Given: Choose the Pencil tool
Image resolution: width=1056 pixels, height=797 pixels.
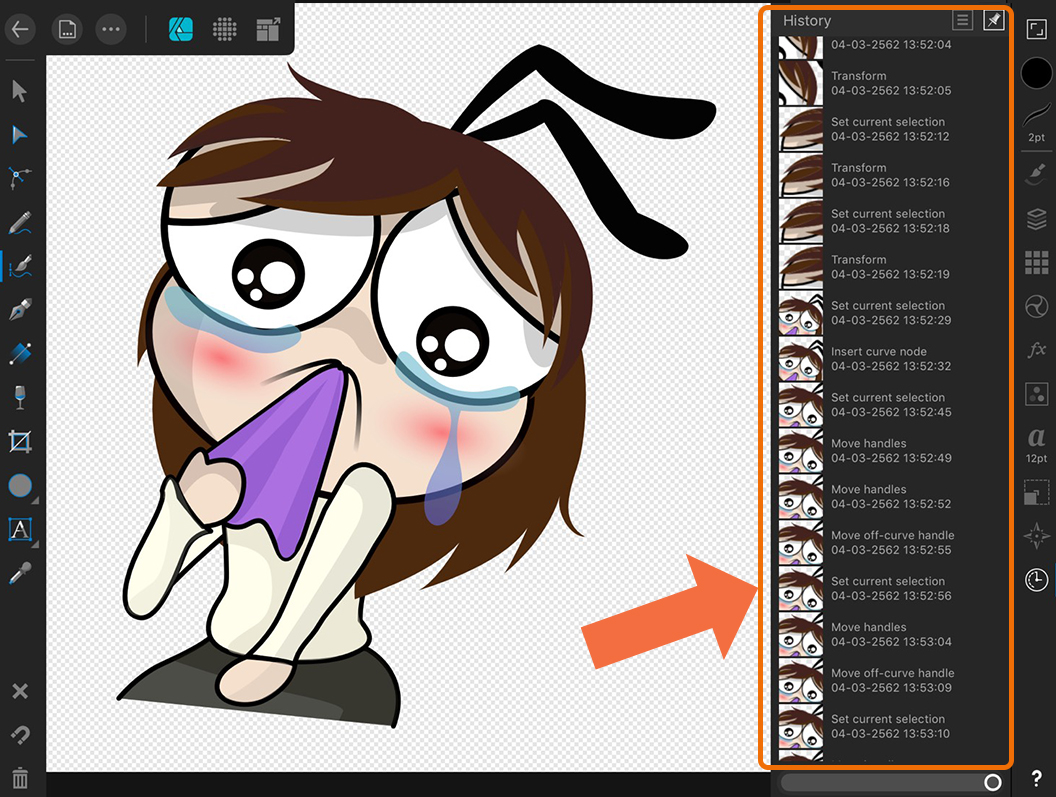Looking at the screenshot, I should pos(19,222).
